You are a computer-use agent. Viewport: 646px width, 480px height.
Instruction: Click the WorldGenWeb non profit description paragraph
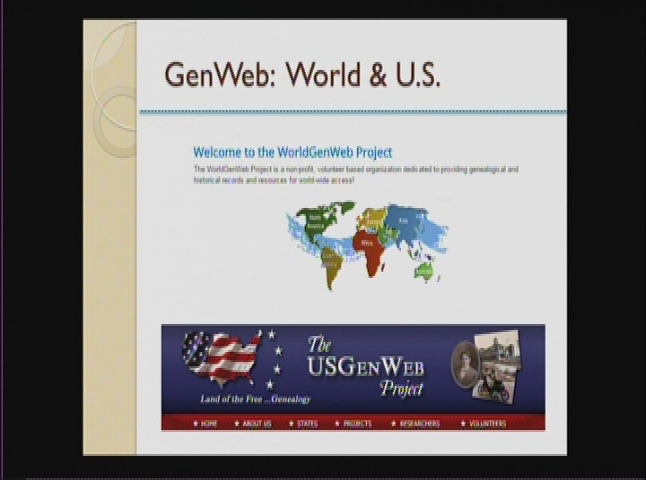(x=356, y=175)
